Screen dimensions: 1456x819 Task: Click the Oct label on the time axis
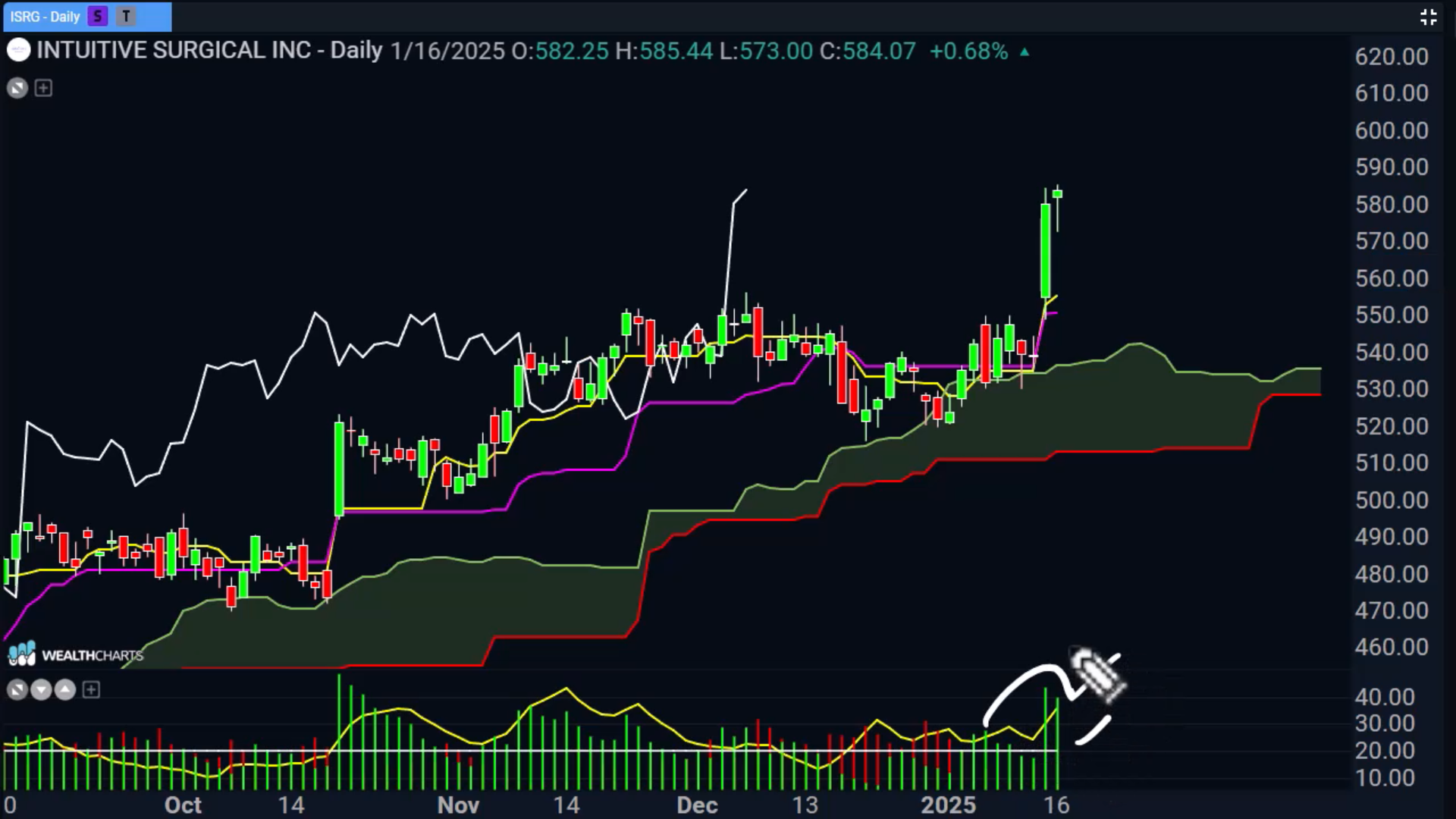tap(183, 805)
